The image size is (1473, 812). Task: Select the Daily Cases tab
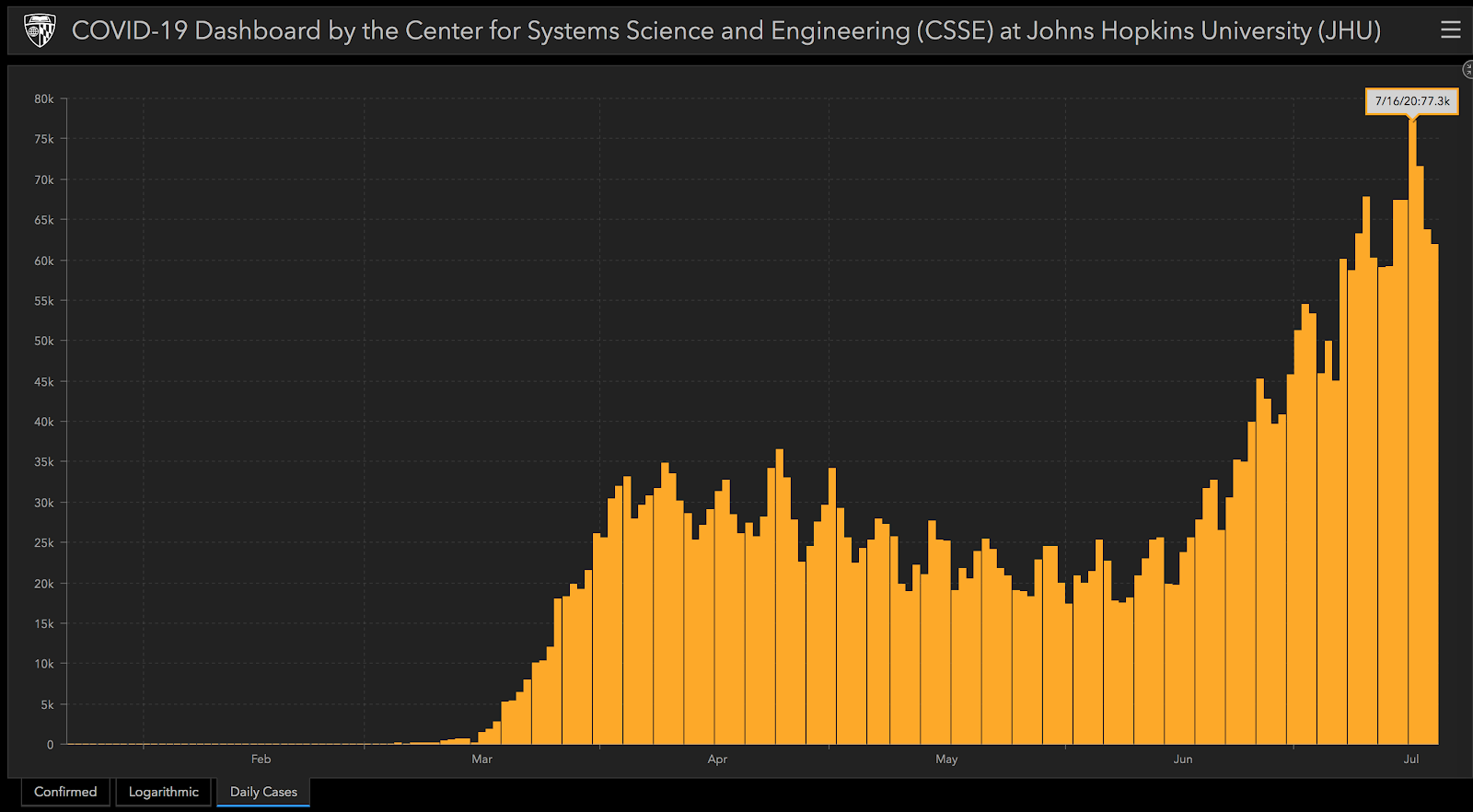click(263, 792)
